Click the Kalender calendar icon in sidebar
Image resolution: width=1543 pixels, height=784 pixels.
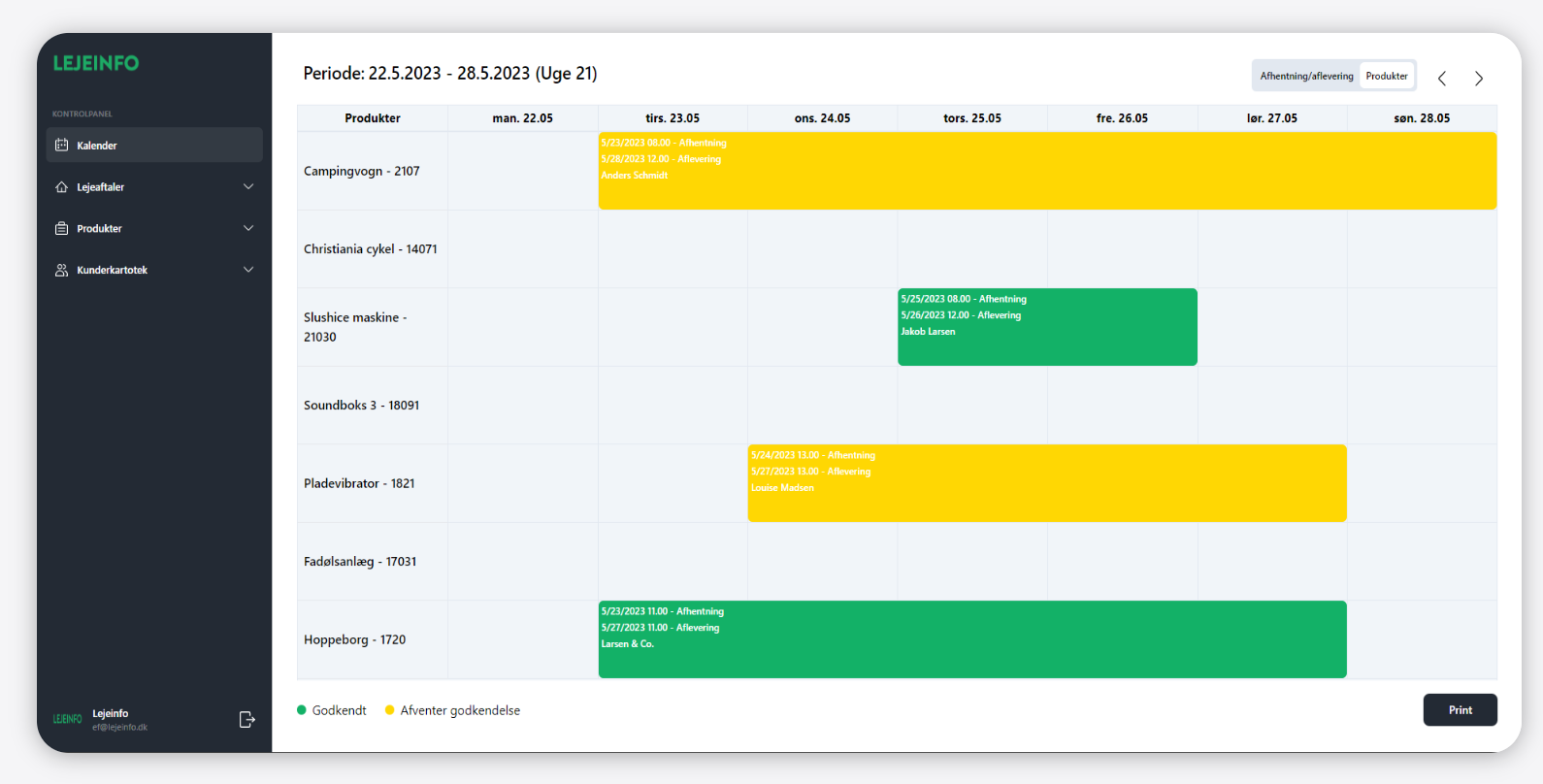[x=62, y=146]
